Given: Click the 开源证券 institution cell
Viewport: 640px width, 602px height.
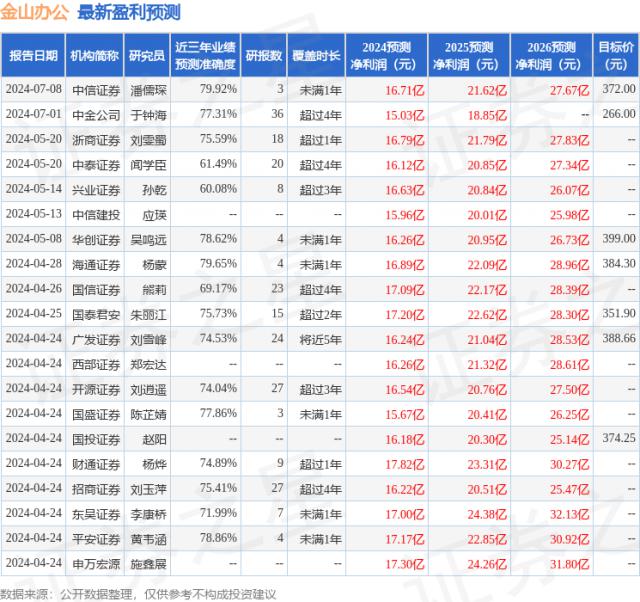Looking at the screenshot, I should [96, 389].
